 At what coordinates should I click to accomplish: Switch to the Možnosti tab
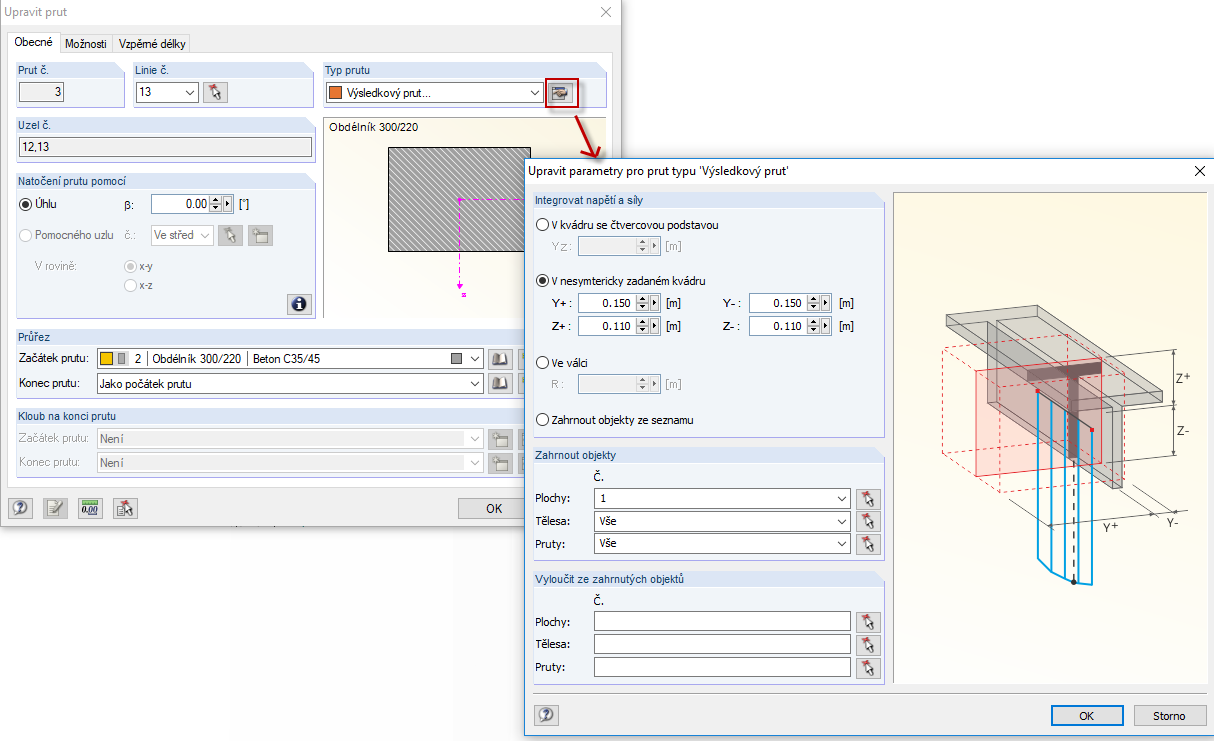86,43
